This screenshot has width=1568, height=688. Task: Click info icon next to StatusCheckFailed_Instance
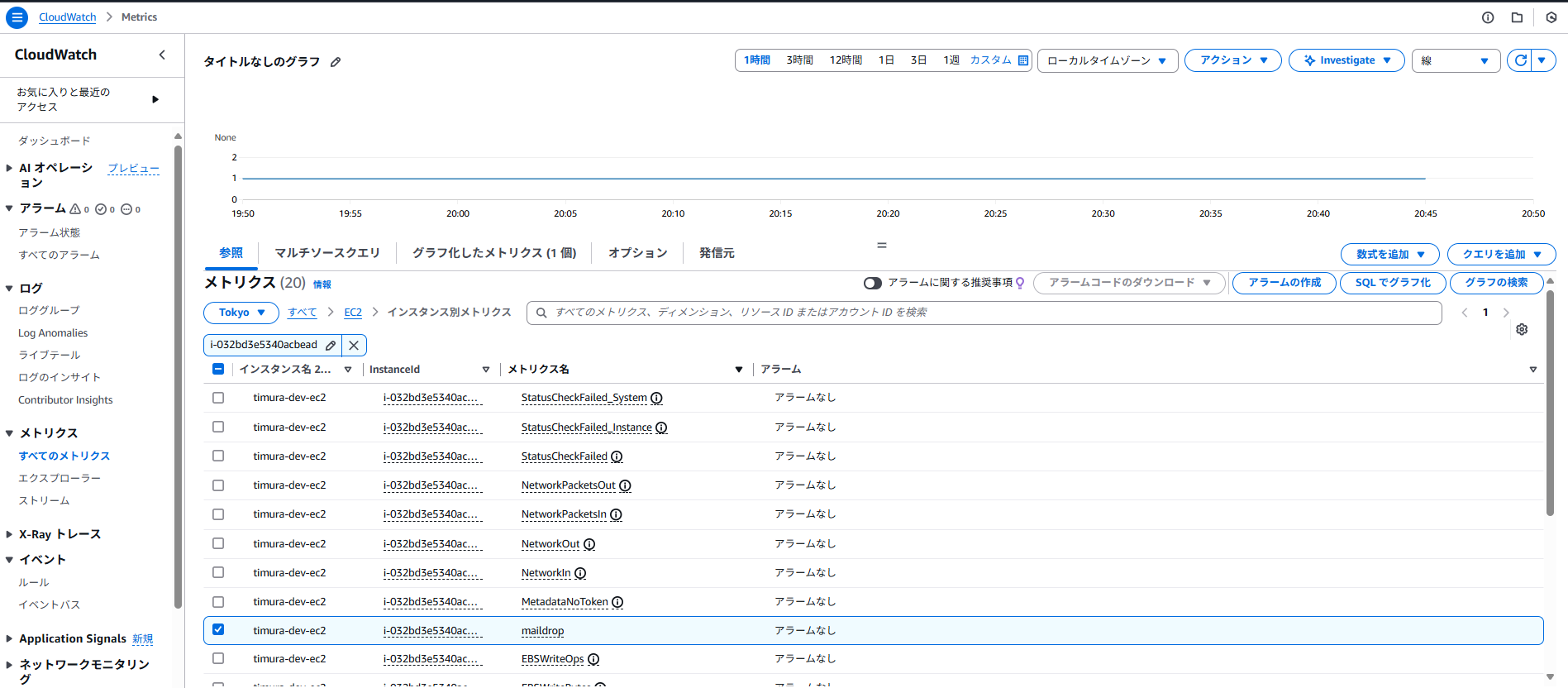pos(661,428)
